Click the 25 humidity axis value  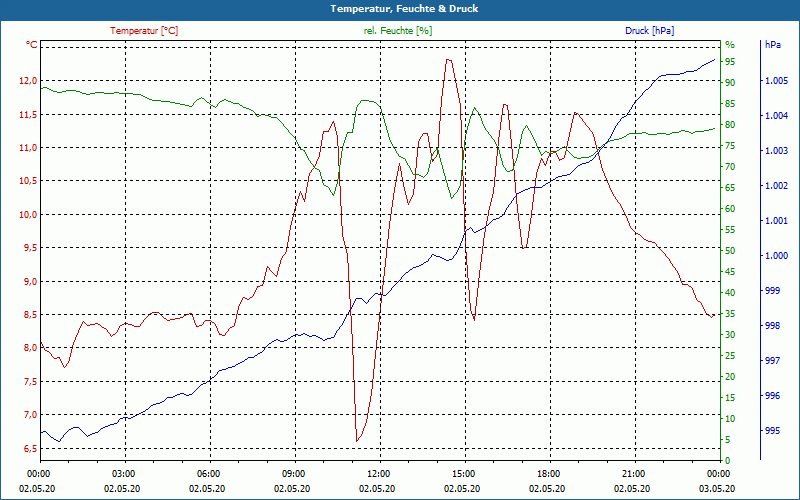730,356
